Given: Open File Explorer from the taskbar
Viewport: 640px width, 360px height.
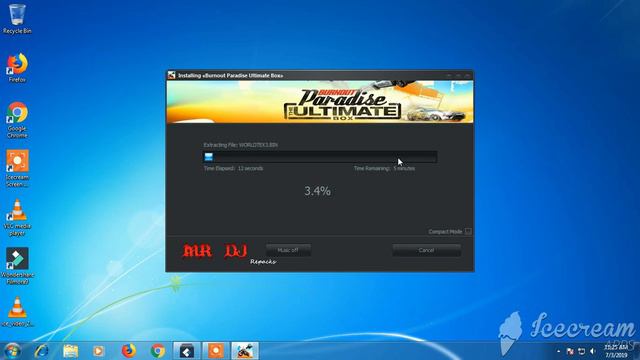Looking at the screenshot, I should [x=70, y=351].
